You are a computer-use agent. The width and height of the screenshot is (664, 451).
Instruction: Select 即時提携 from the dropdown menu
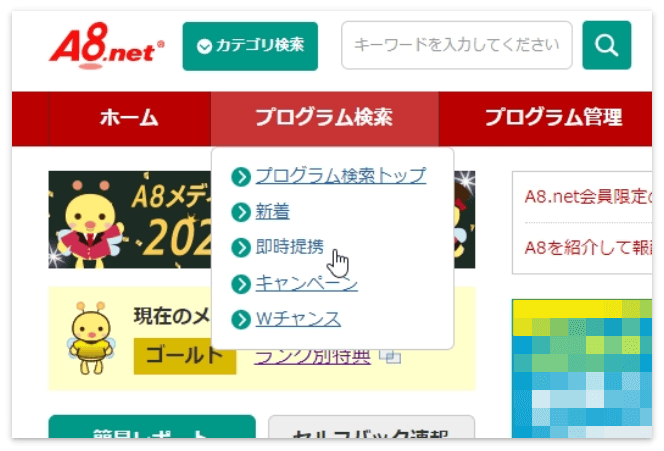290,247
